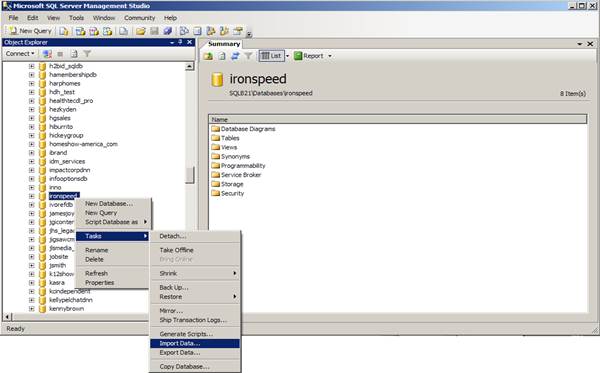Image resolution: width=600 pixels, height=373 pixels.
Task: Choose Take Offline from Tasks submenu
Action: tap(195, 250)
